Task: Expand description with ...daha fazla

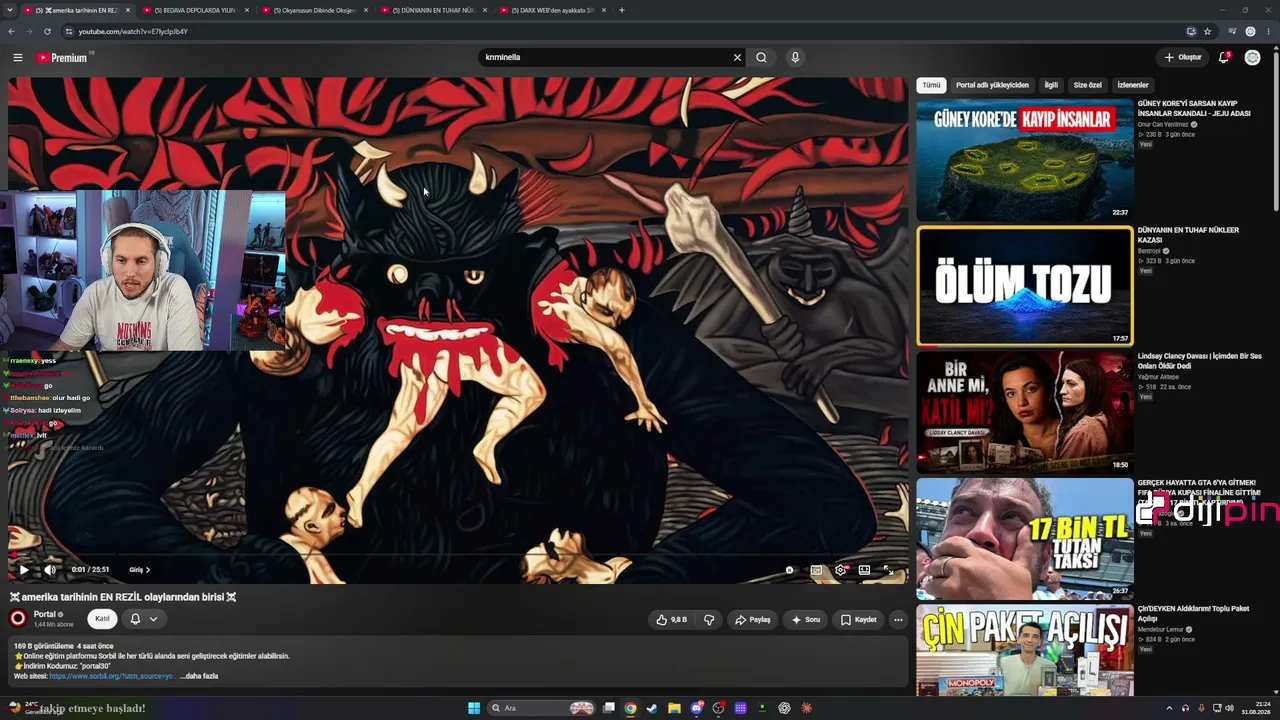Action: click(x=199, y=676)
